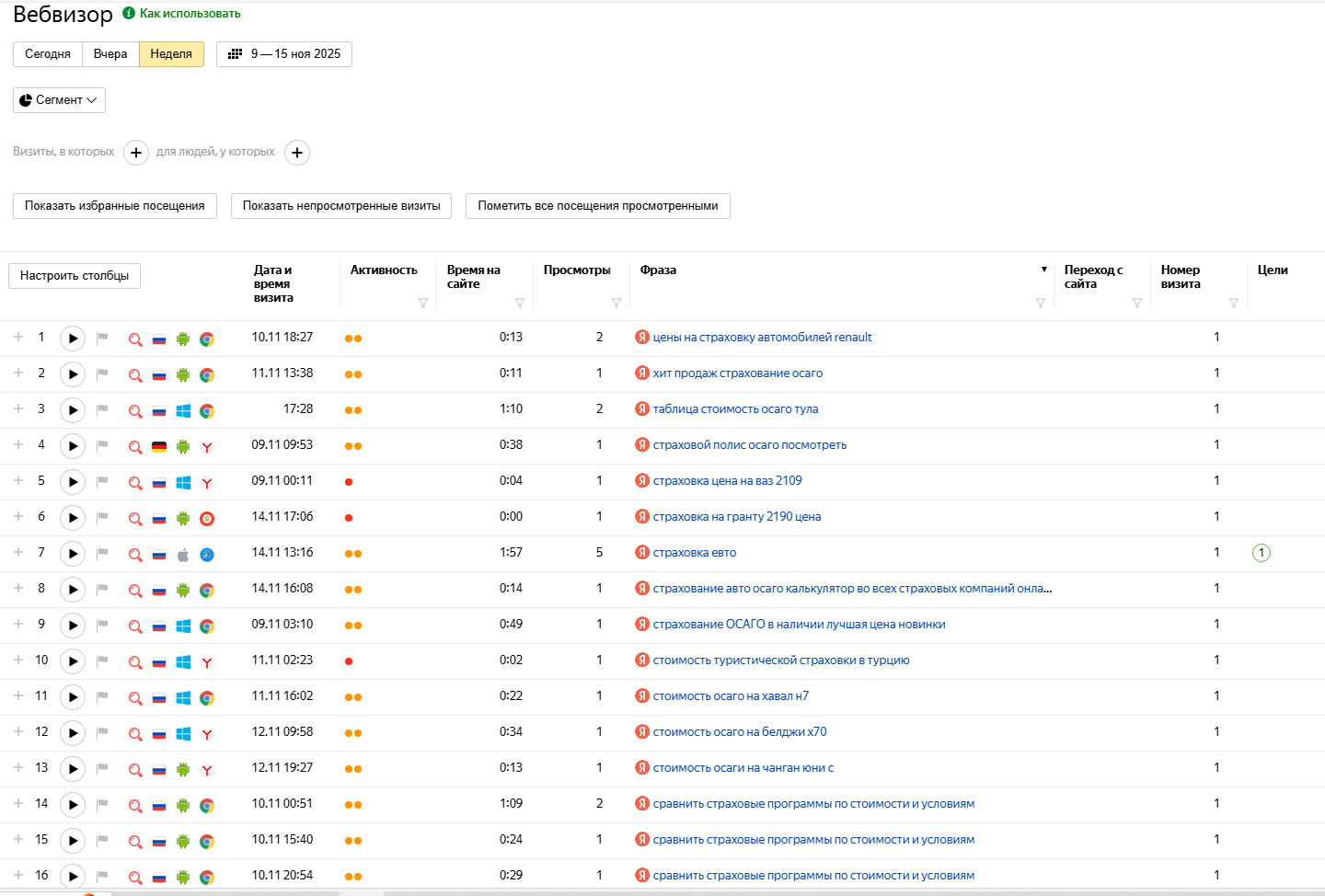
Task: Open visitor details magnifier for visit 3
Action: click(x=135, y=411)
